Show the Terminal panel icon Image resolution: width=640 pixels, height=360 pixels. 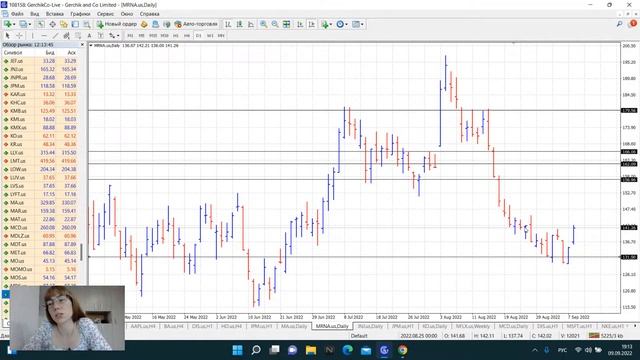click(x=75, y=24)
